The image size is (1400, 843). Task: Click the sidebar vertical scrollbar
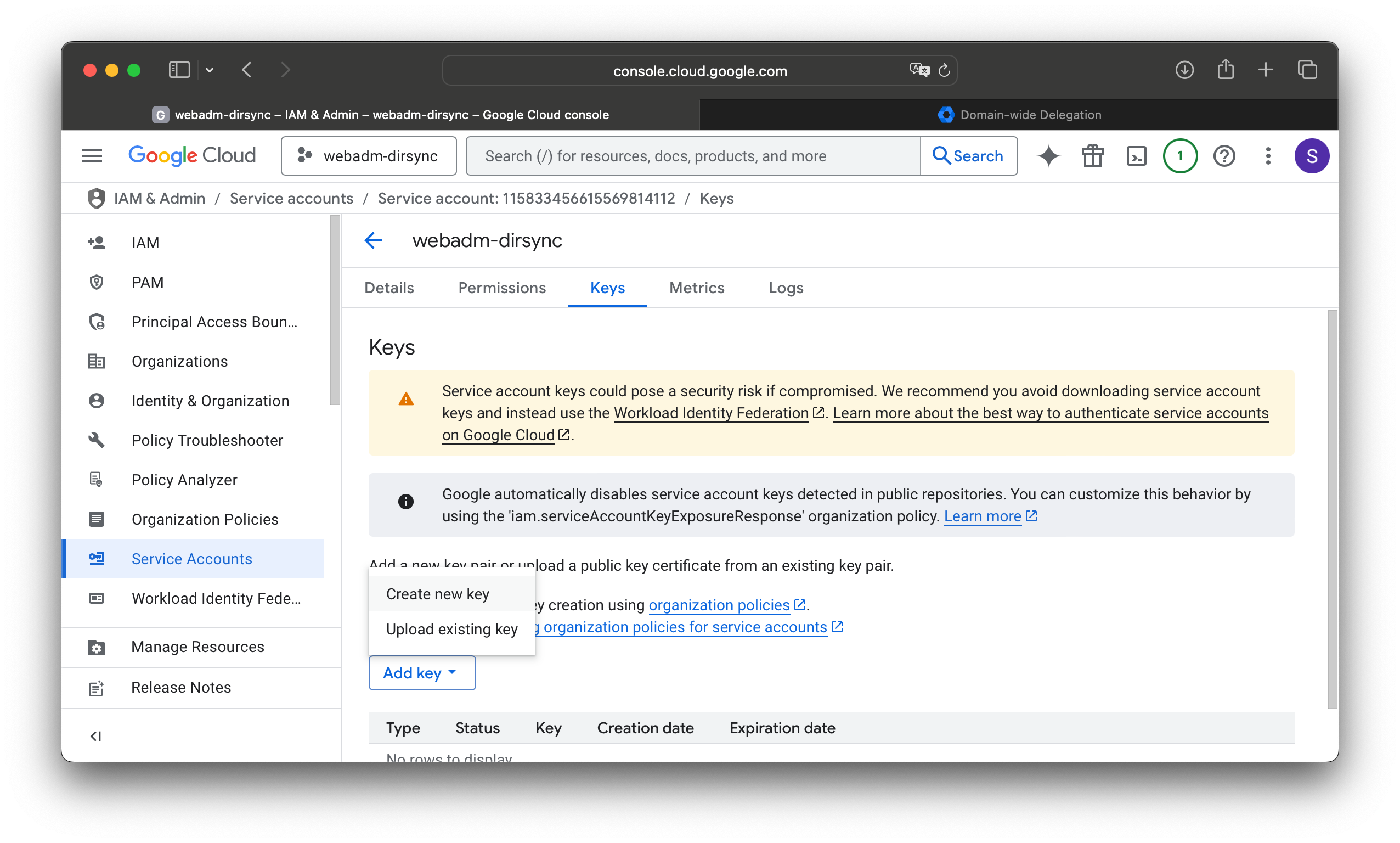335,310
